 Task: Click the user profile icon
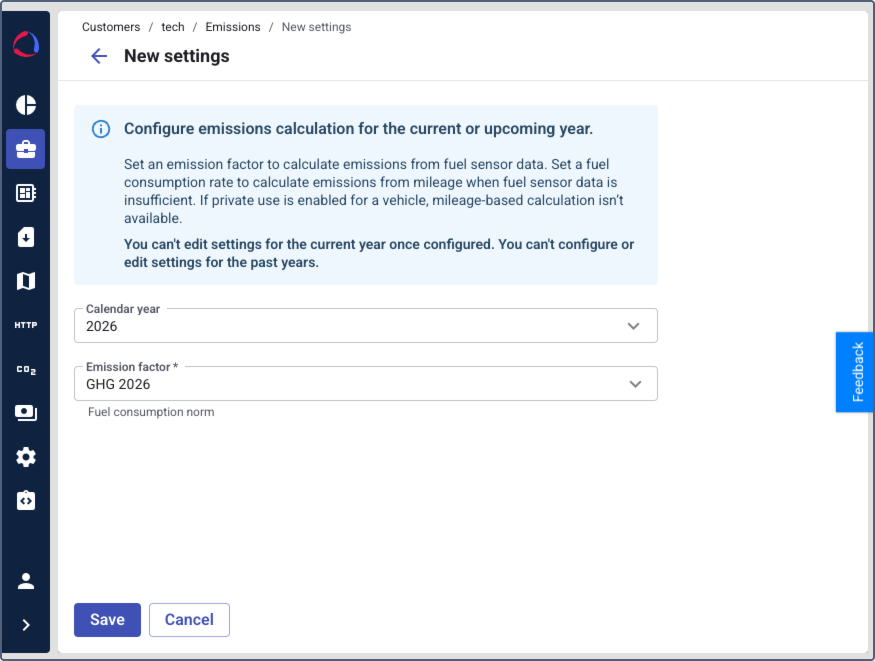pyautogui.click(x=26, y=581)
